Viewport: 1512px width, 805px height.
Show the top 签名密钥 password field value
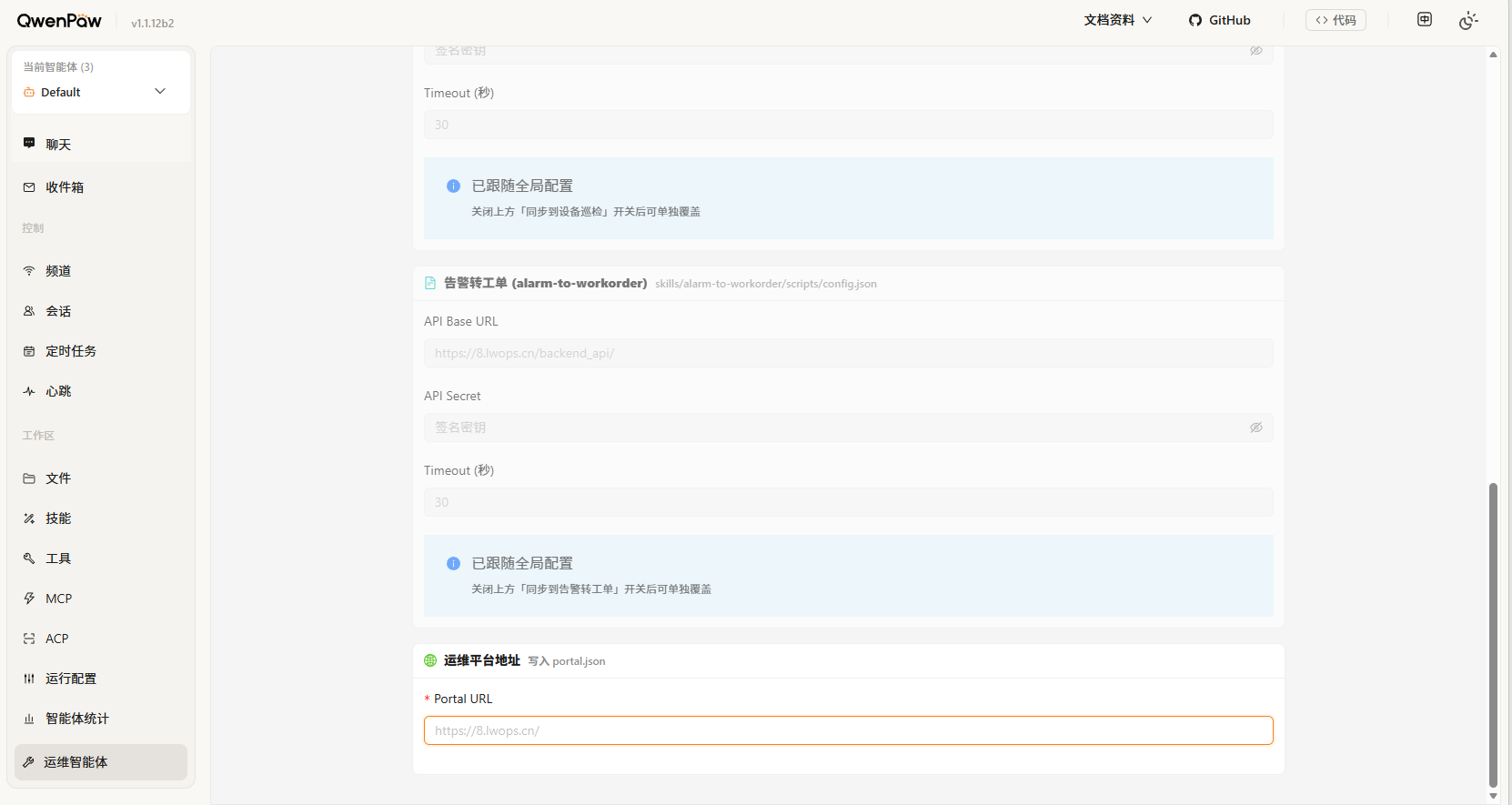(x=1256, y=51)
